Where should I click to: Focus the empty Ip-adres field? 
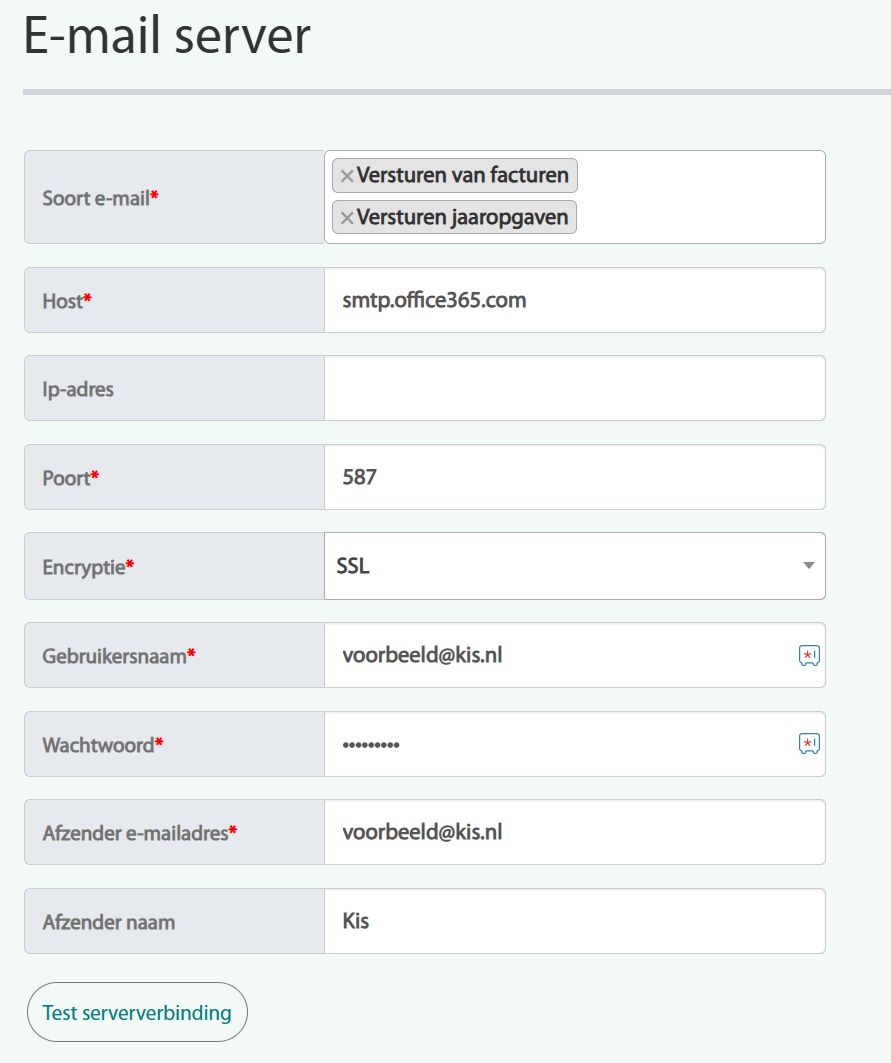tap(574, 388)
